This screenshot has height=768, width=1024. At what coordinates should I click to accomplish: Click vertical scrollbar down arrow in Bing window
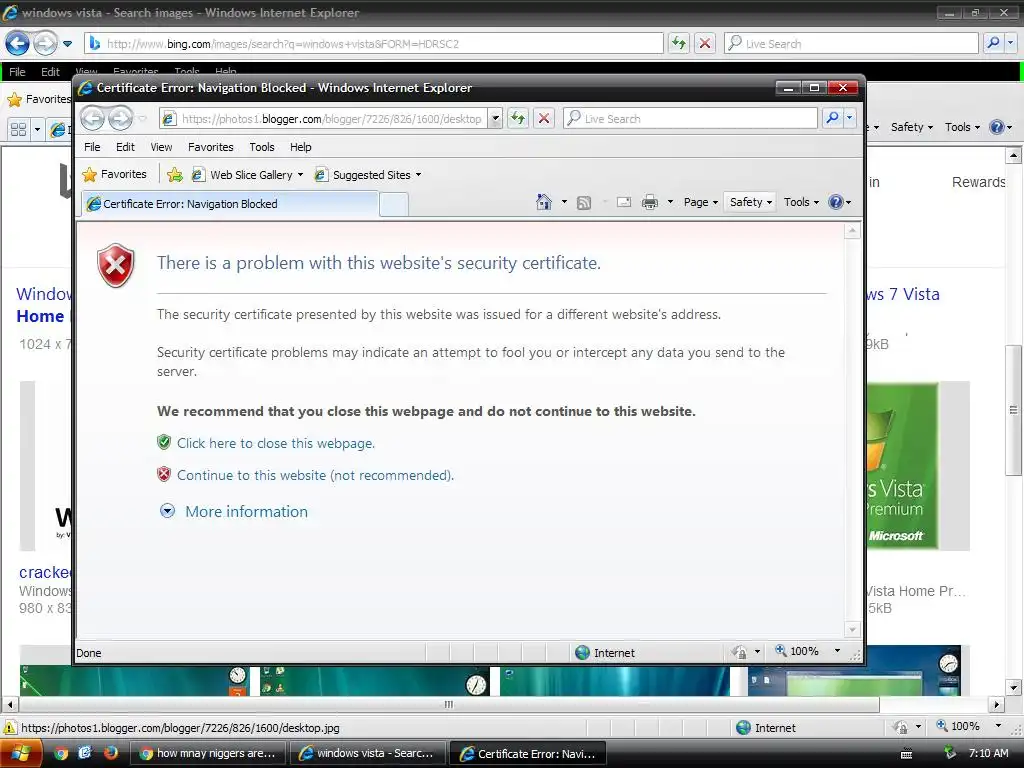pyautogui.click(x=1013, y=687)
